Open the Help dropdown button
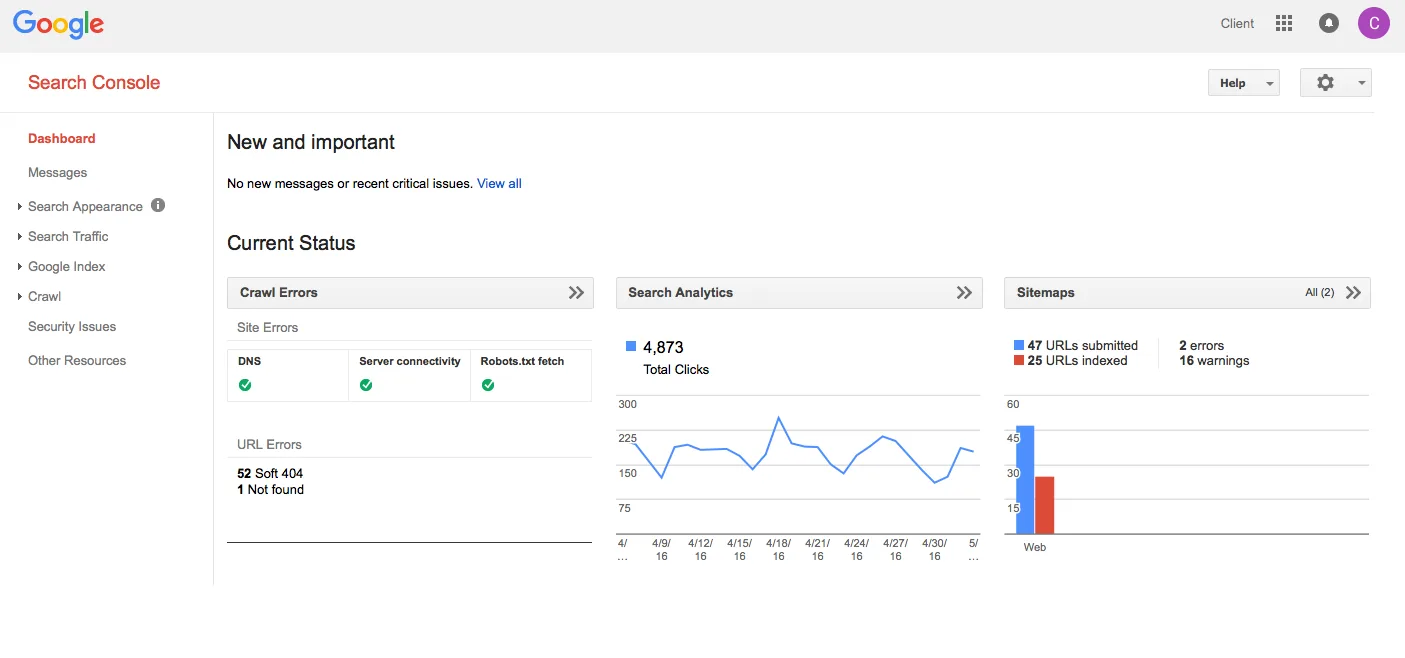The width and height of the screenshot is (1405, 658). tap(1244, 83)
